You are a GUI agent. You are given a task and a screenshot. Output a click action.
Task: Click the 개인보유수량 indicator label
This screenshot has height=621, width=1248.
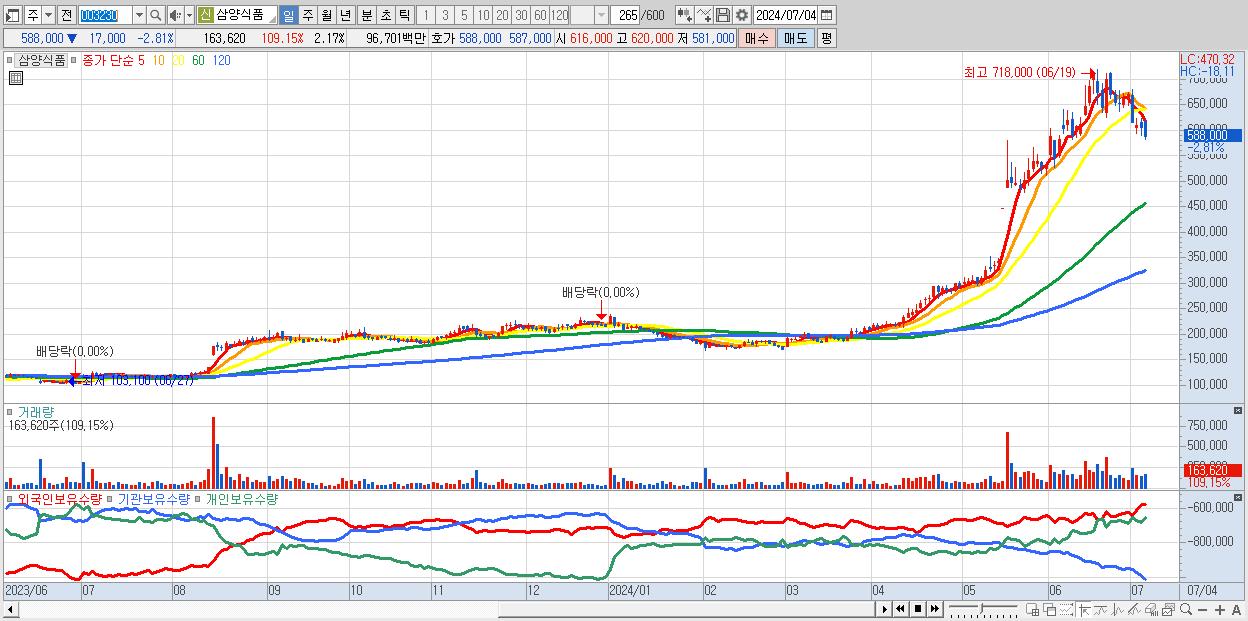pos(242,498)
